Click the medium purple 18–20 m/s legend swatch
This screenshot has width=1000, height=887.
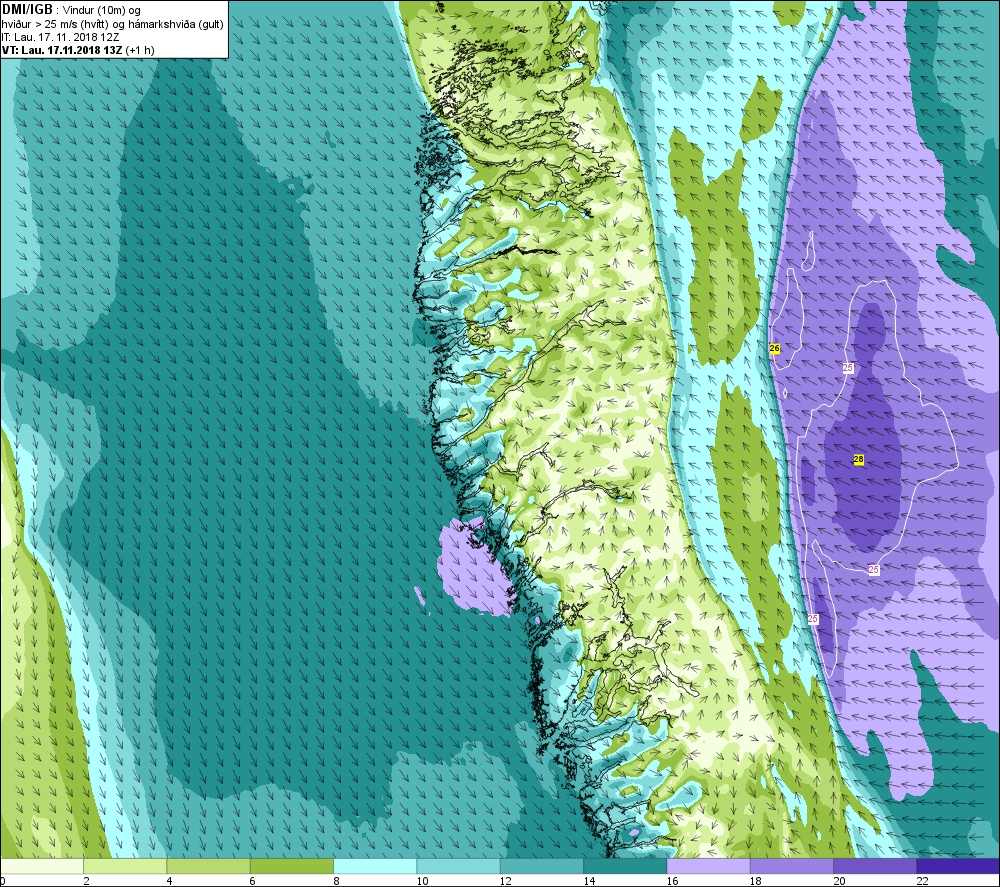791,866
